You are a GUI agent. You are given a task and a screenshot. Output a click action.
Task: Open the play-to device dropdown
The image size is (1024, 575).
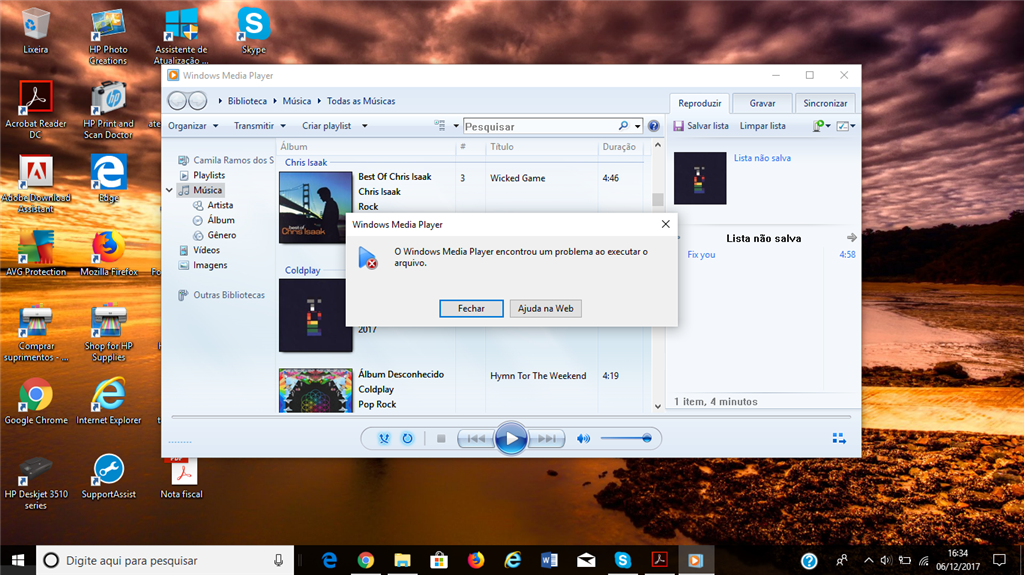[x=821, y=125]
